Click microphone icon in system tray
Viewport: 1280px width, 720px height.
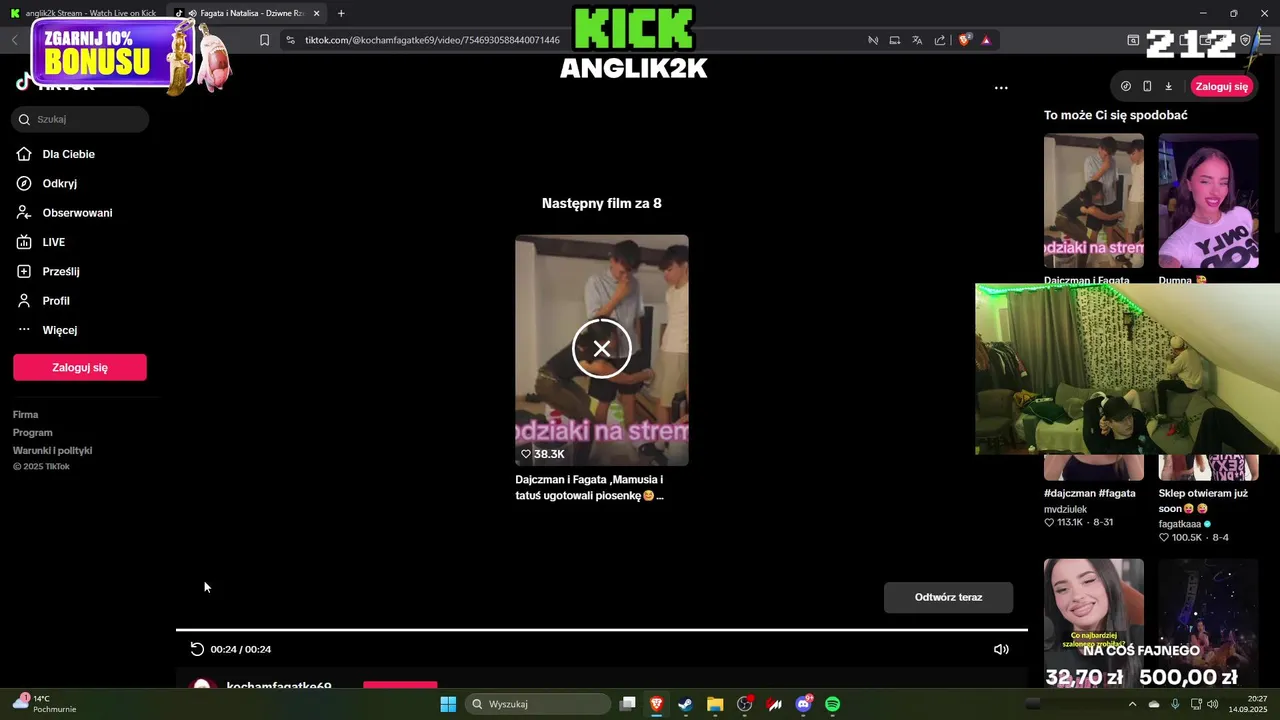[1175, 704]
